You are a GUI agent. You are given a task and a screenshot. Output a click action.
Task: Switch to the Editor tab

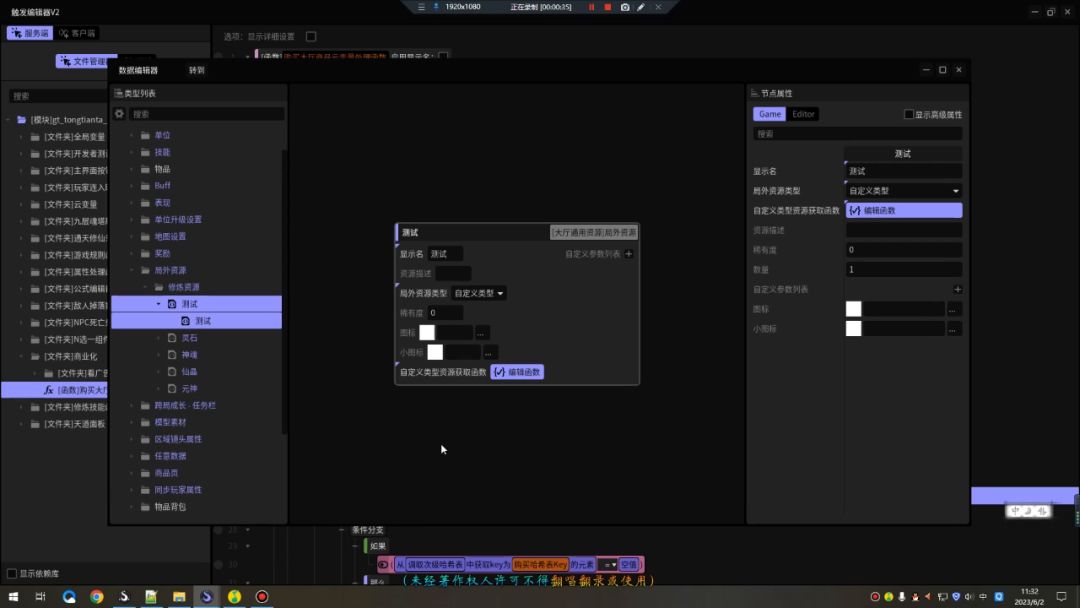[803, 114]
